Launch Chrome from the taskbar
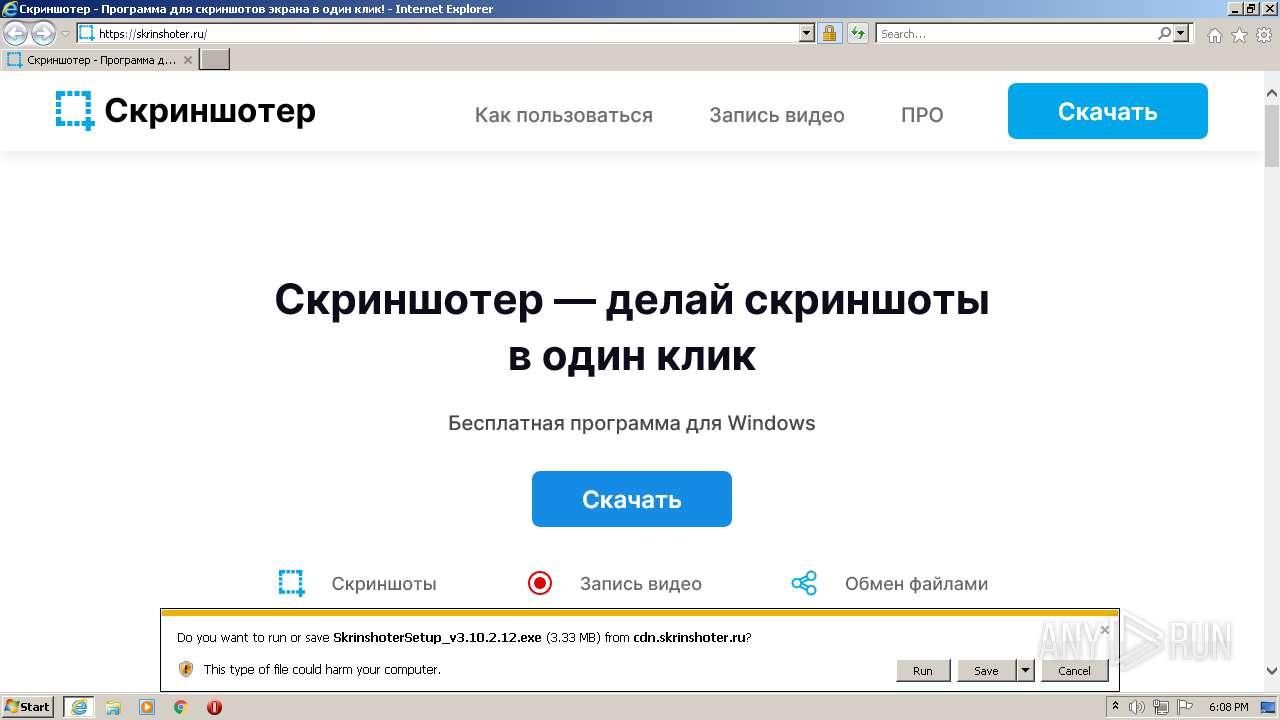 (181, 707)
